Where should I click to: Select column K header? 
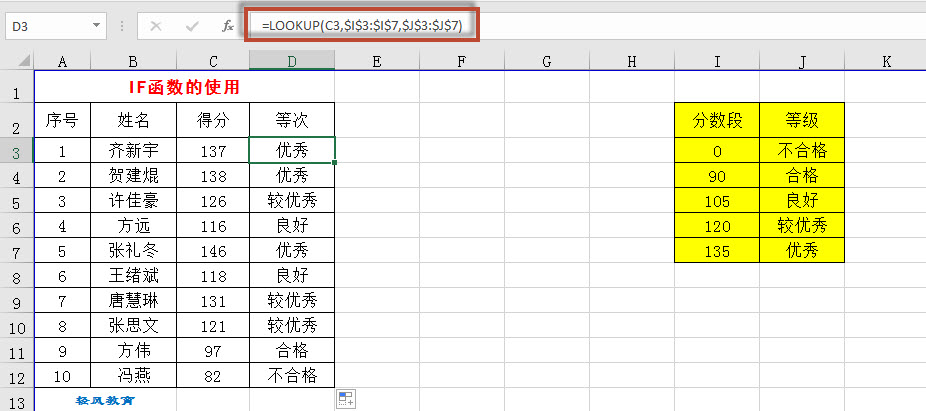point(886,61)
